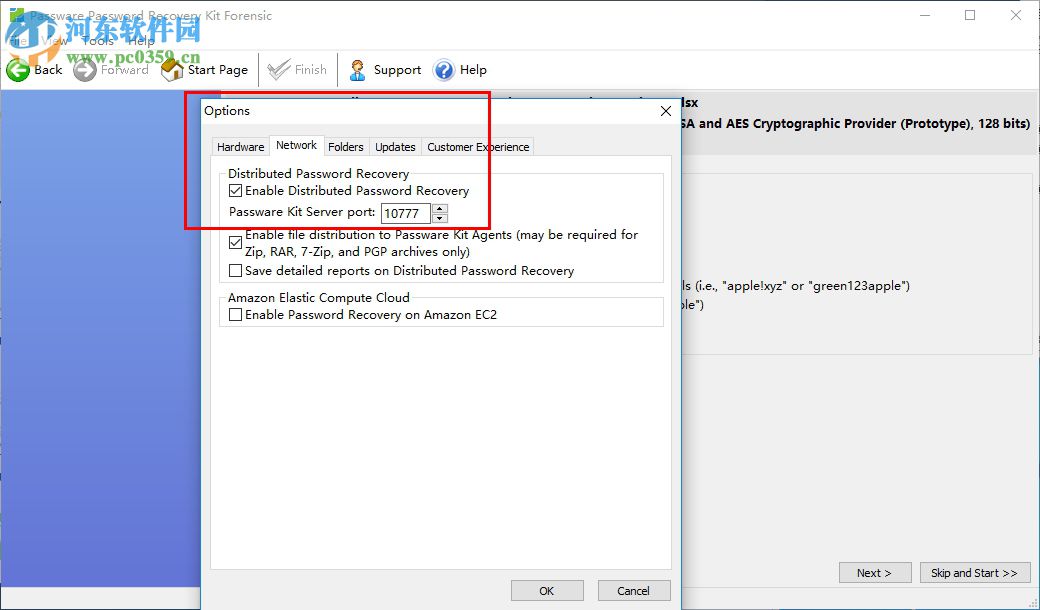Click the Support label in the toolbar

click(x=397, y=70)
